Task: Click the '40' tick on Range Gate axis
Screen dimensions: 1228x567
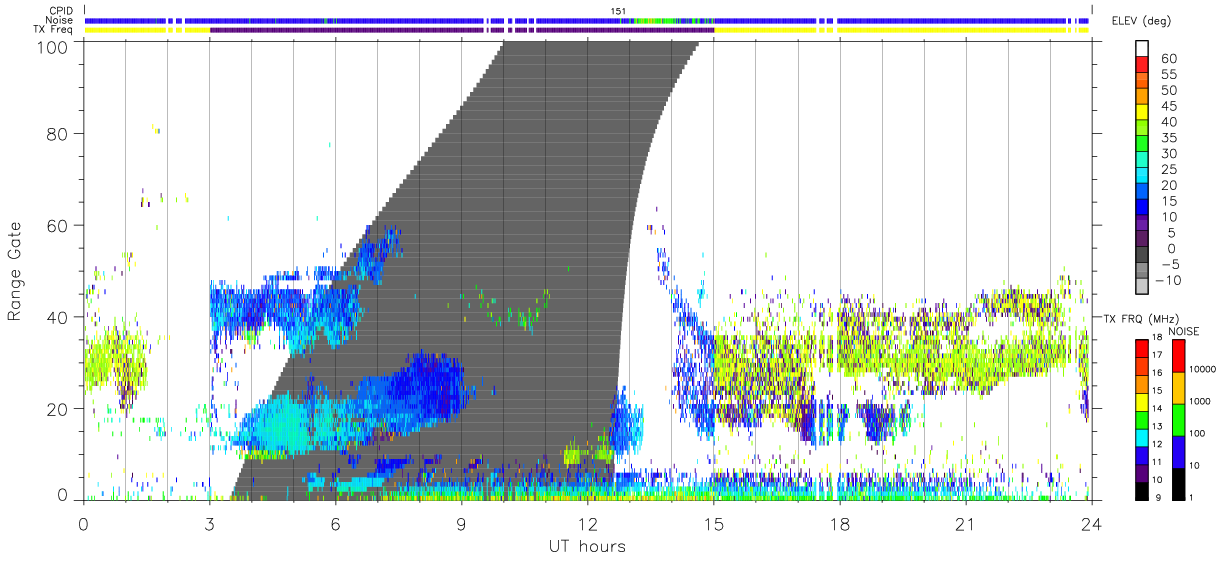Action: (x=58, y=317)
